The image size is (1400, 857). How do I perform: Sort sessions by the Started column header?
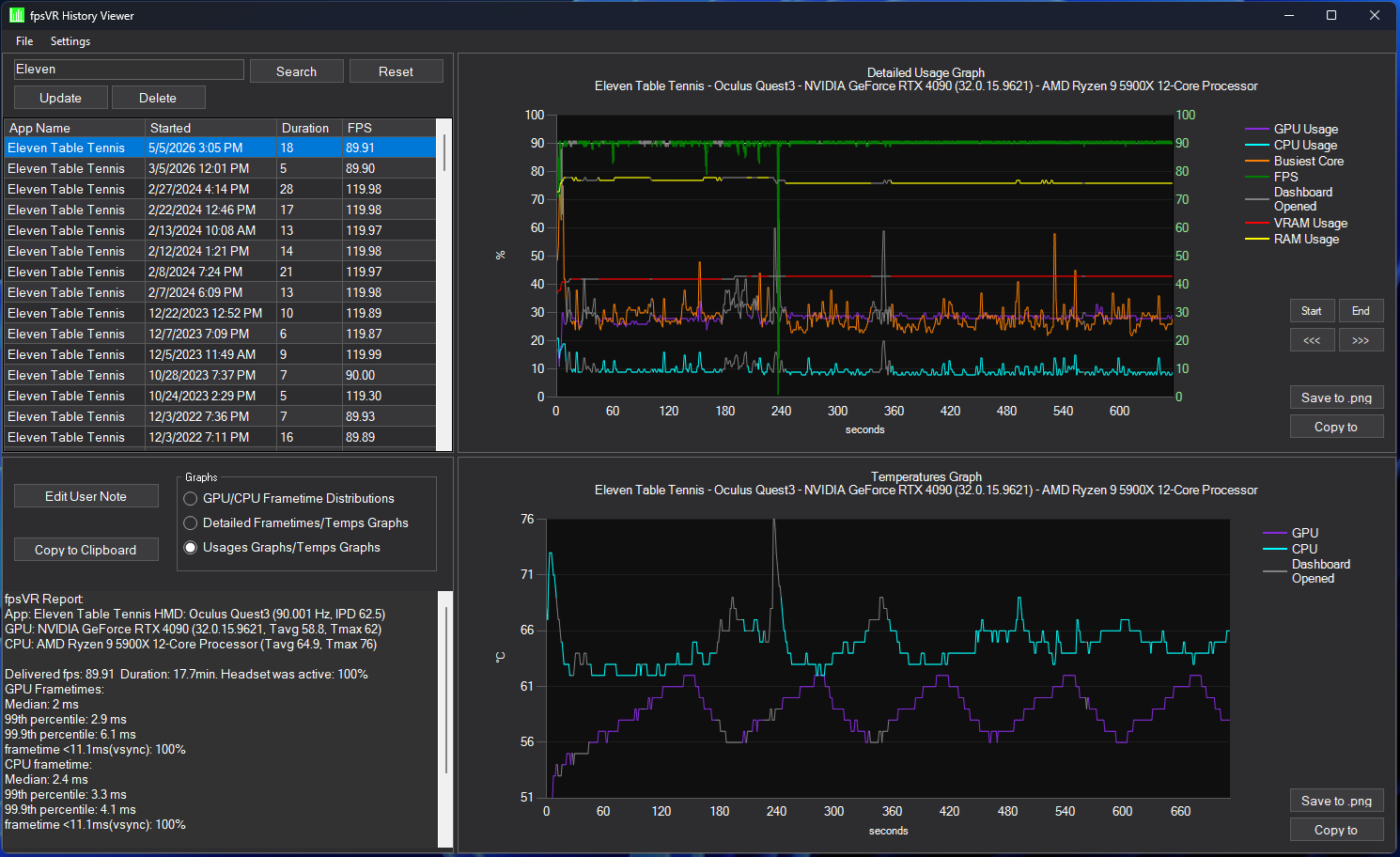pyautogui.click(x=211, y=128)
